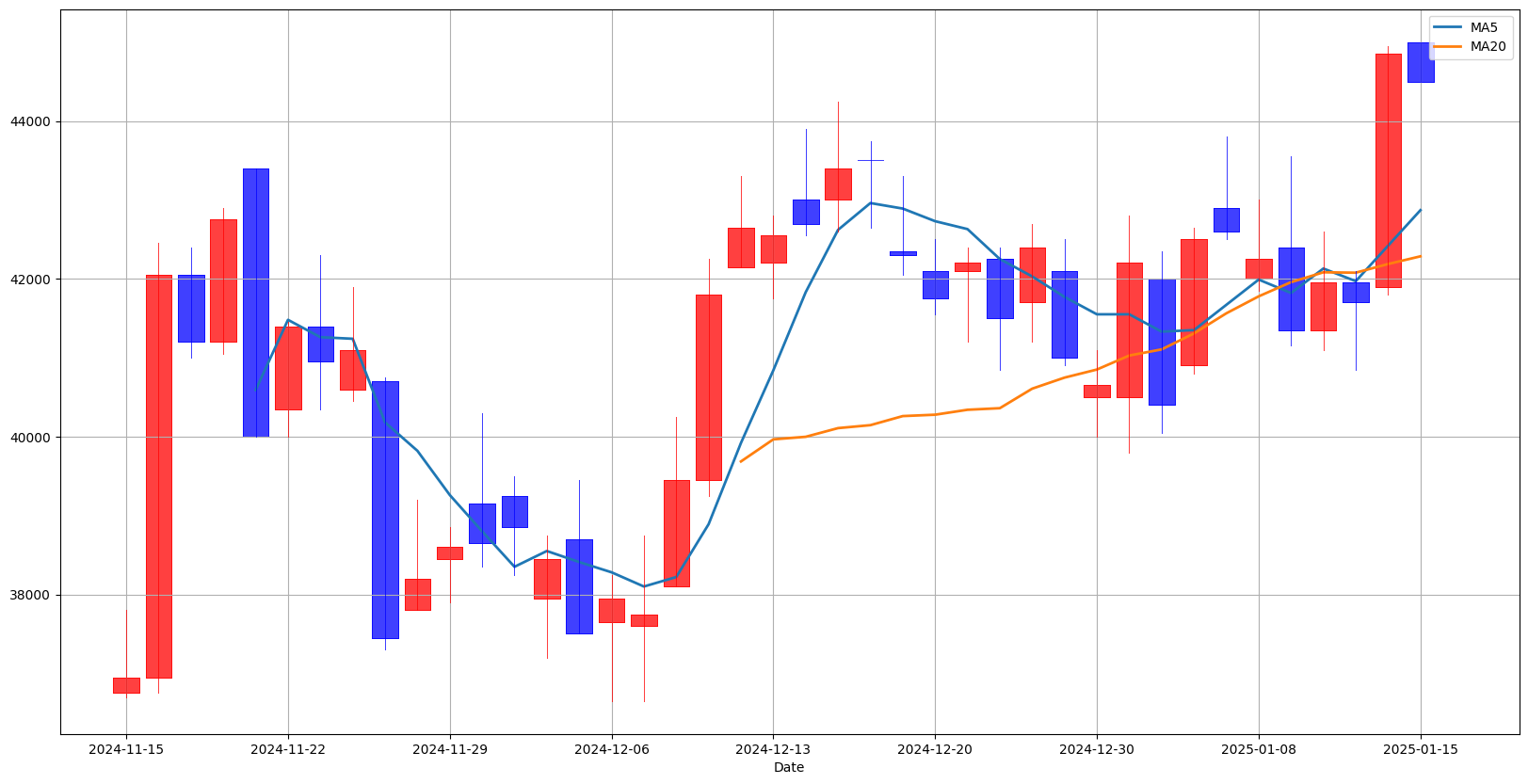Select the 2024-11-22 date tick label
The width and height of the screenshot is (1528, 784).
point(288,749)
